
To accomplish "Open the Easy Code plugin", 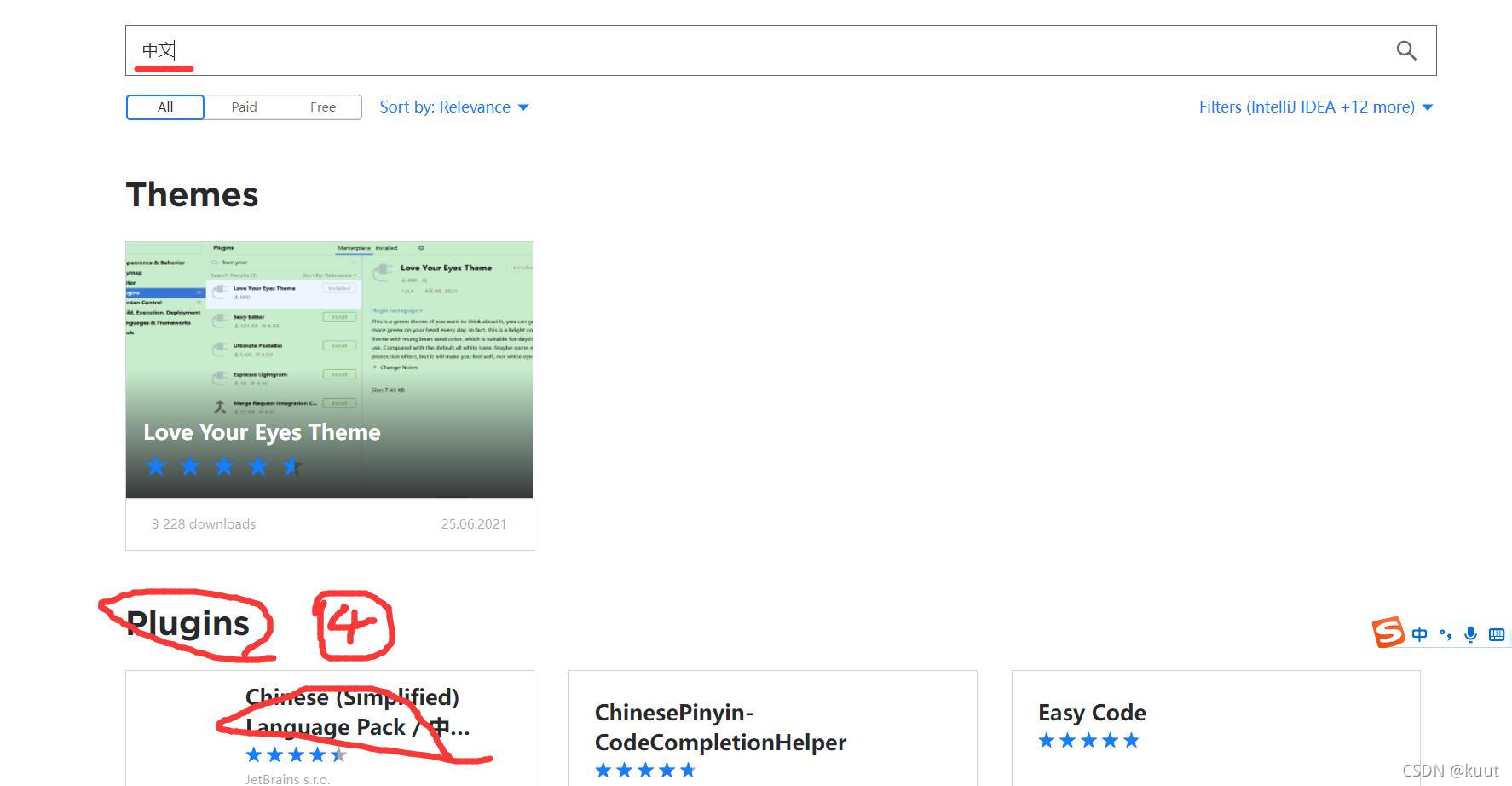I will 1092,713.
